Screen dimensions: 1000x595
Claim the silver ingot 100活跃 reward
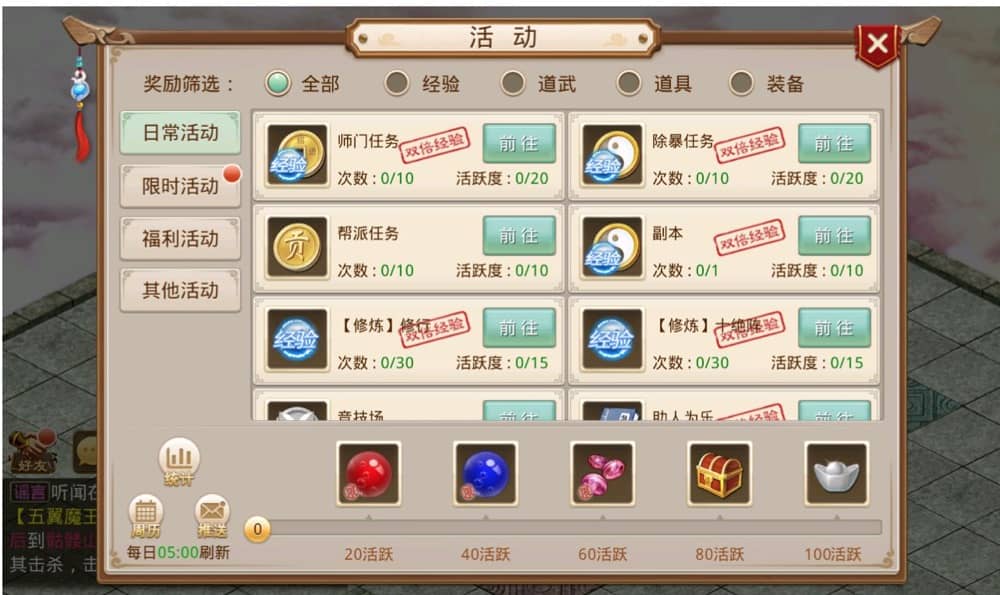(837, 474)
